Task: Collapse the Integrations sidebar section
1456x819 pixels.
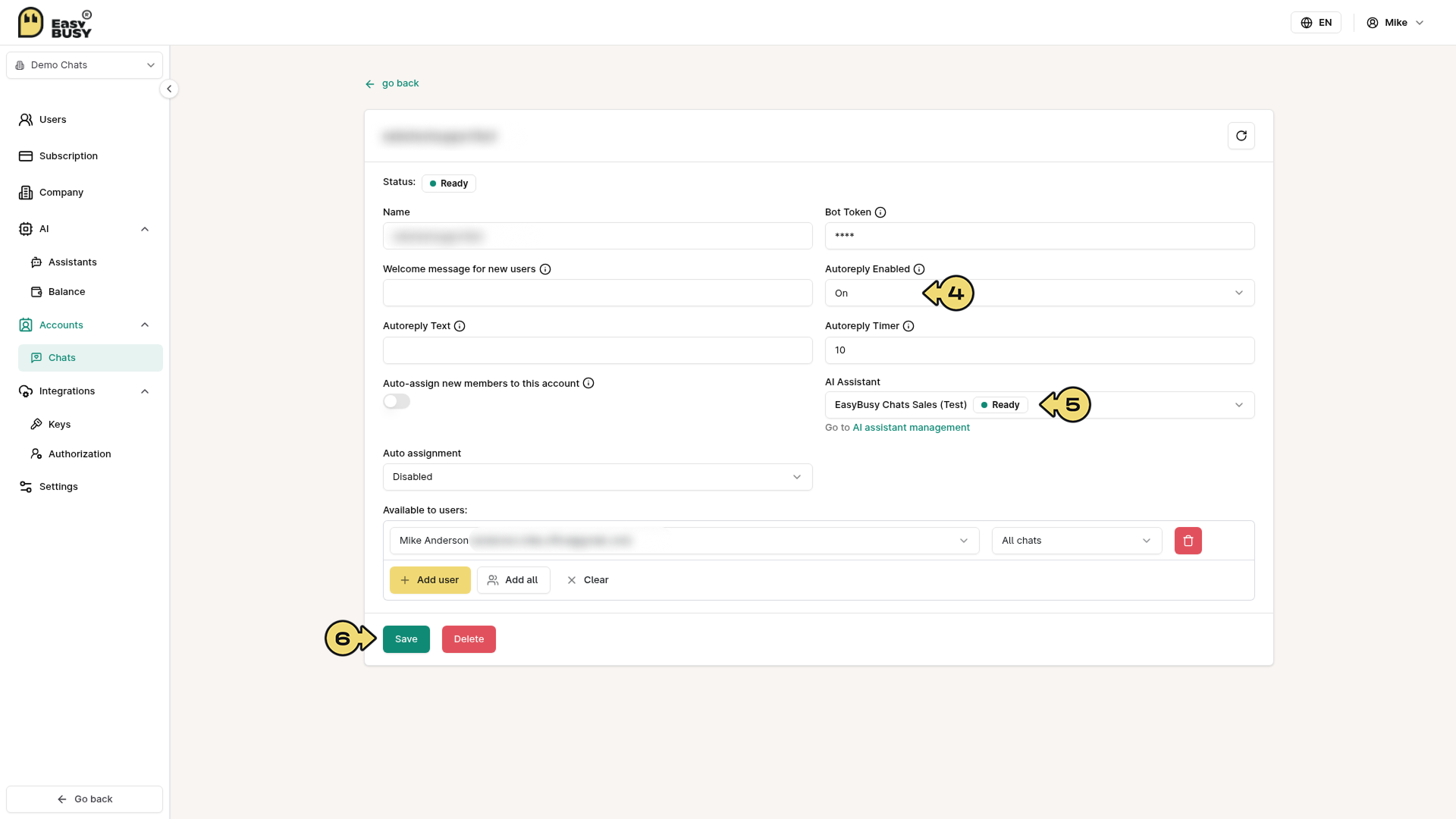Action: (145, 391)
